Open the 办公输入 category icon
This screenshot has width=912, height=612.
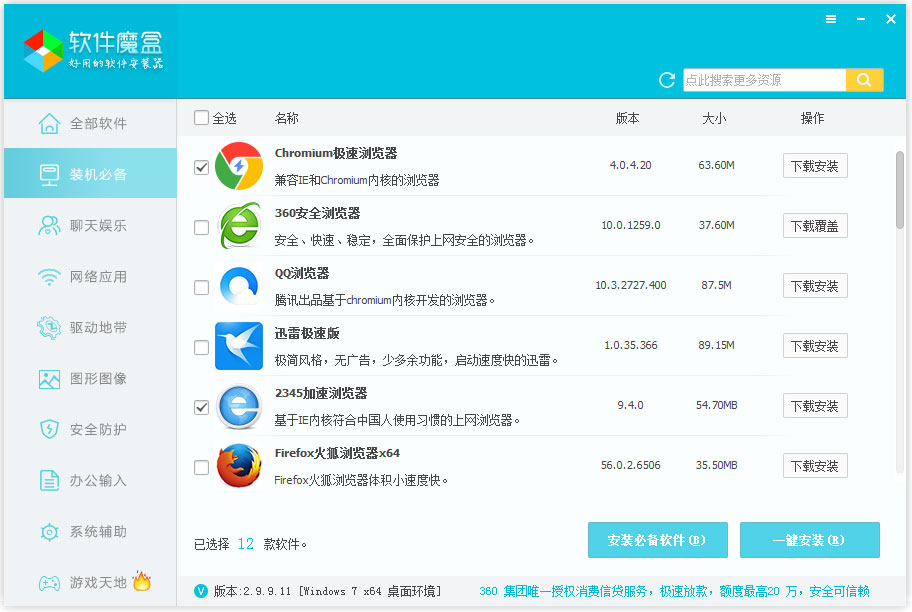pos(48,481)
